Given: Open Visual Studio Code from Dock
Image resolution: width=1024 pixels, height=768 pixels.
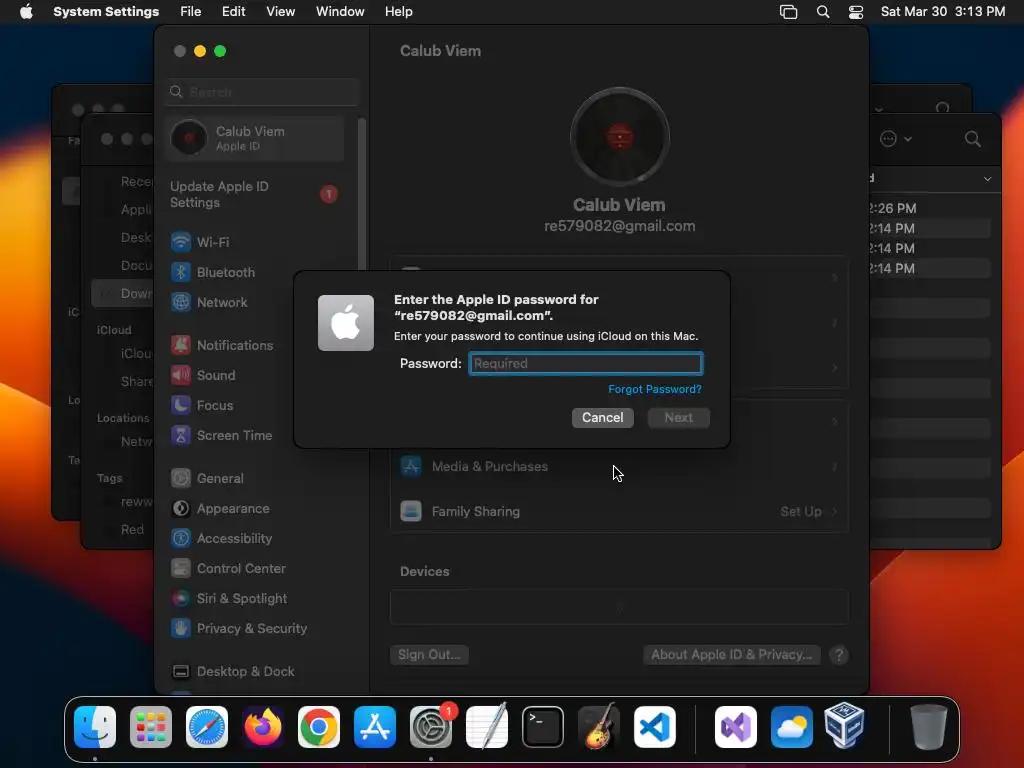Looking at the screenshot, I should coord(655,727).
